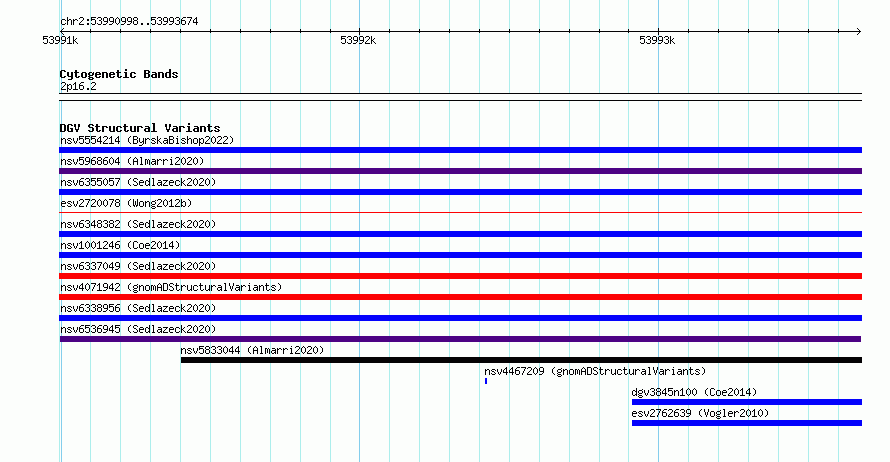890x462 pixels.
Task: Open the first Sedlazeck2020 entry nsv6355057
Action: (x=138, y=182)
